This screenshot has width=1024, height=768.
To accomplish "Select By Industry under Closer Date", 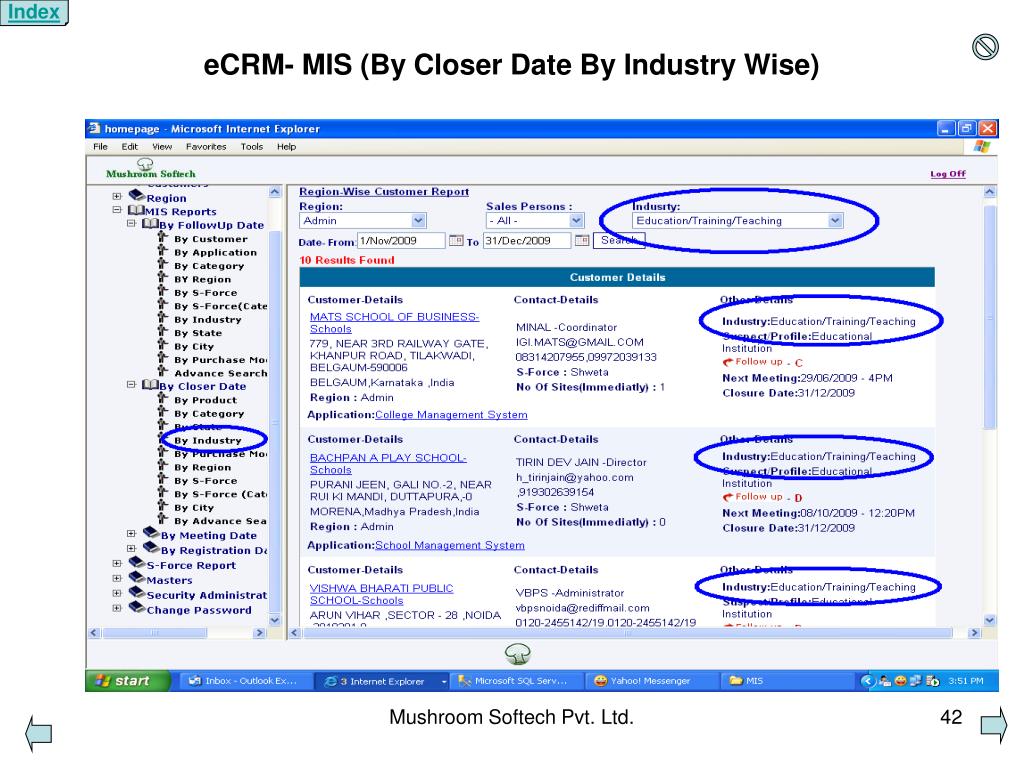I will (x=208, y=441).
